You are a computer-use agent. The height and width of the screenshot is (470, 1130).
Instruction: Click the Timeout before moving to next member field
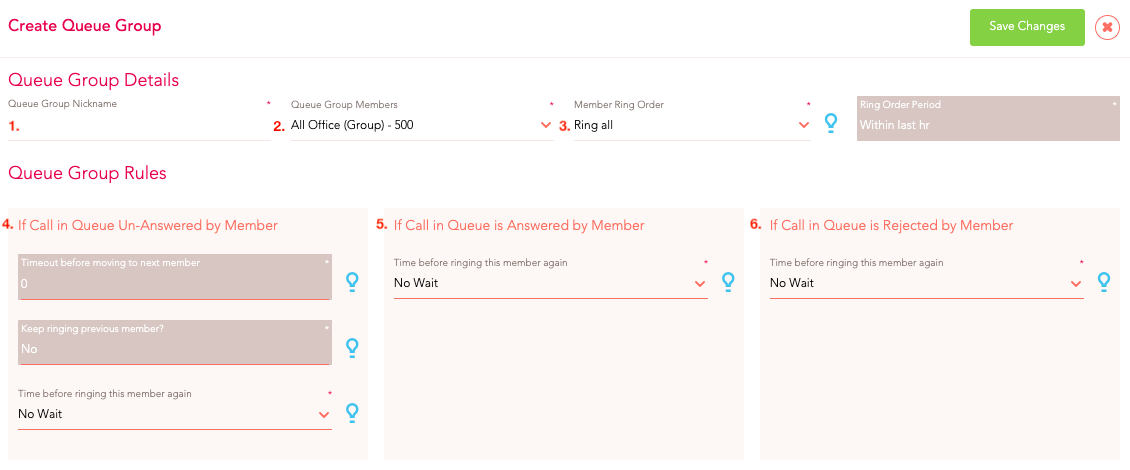(174, 277)
